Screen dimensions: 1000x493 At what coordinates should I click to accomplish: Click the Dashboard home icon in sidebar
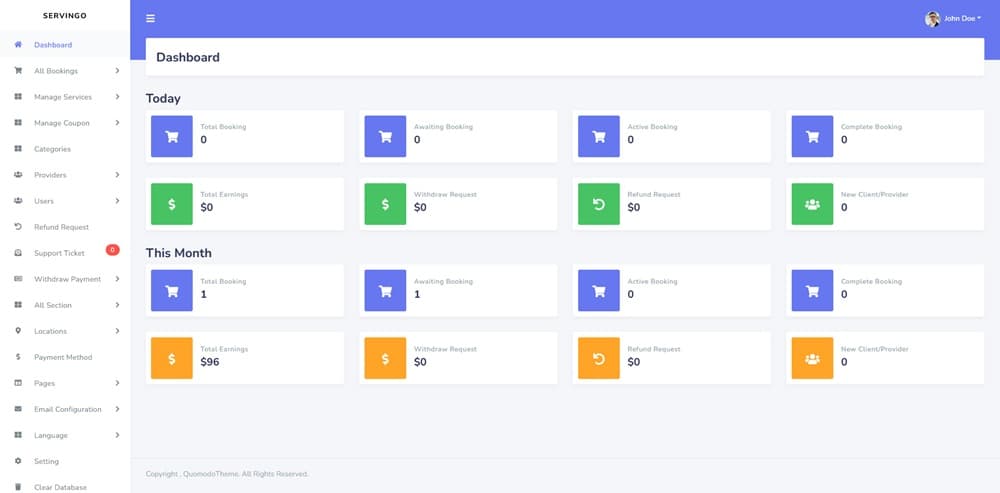[18, 45]
